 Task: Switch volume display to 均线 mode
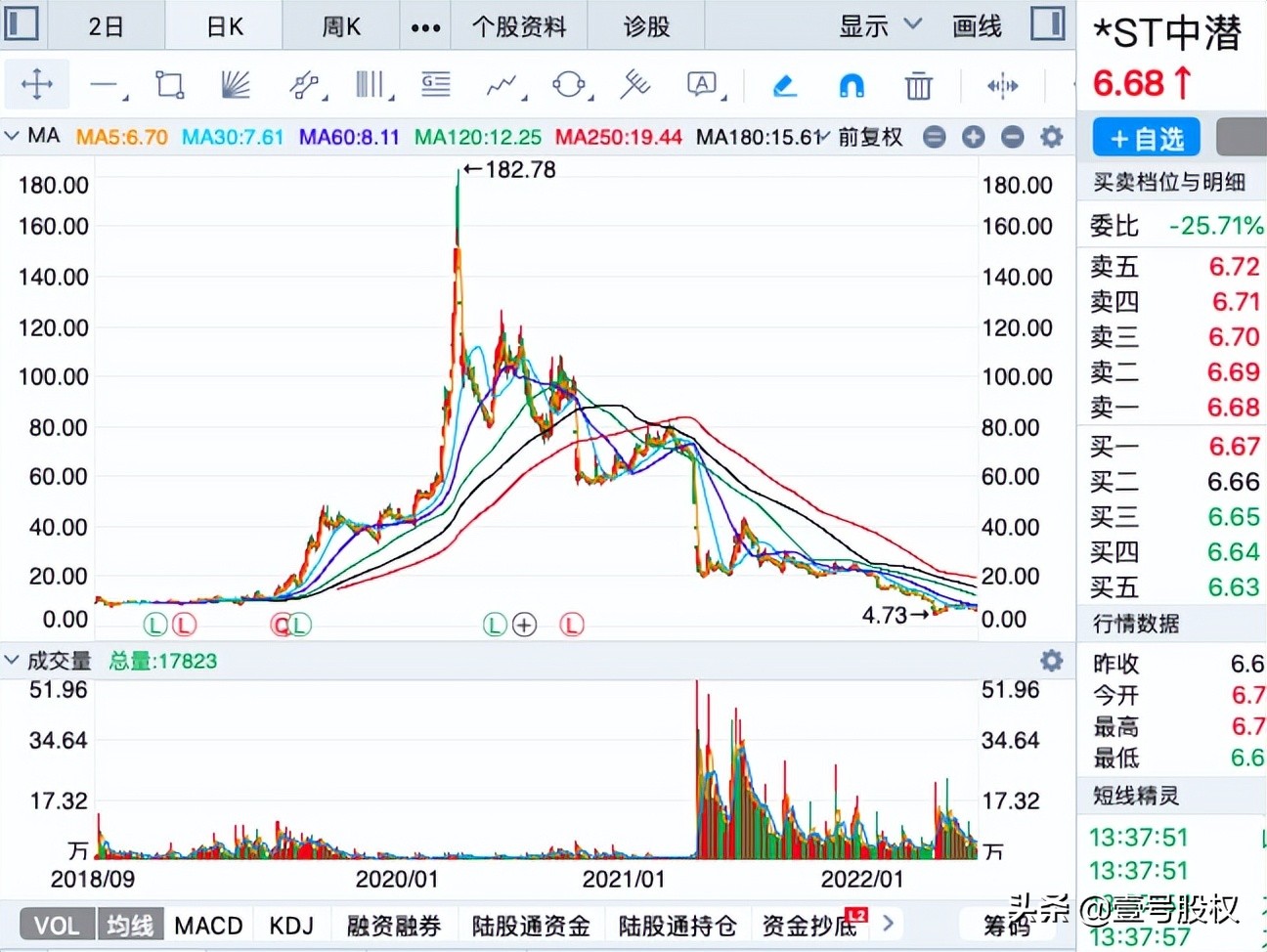coord(130,924)
